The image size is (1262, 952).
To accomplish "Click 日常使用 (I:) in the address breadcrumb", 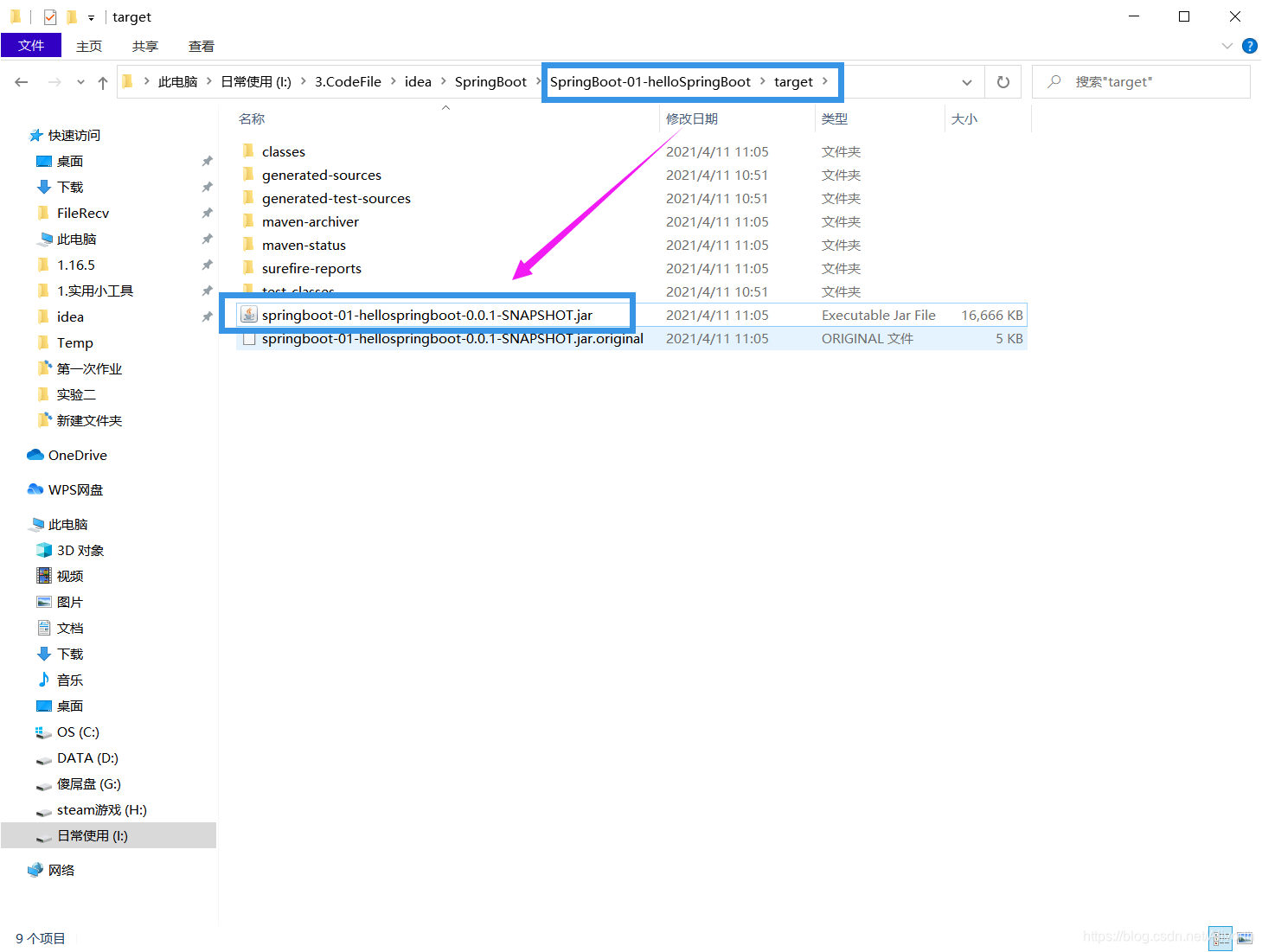I will point(256,82).
